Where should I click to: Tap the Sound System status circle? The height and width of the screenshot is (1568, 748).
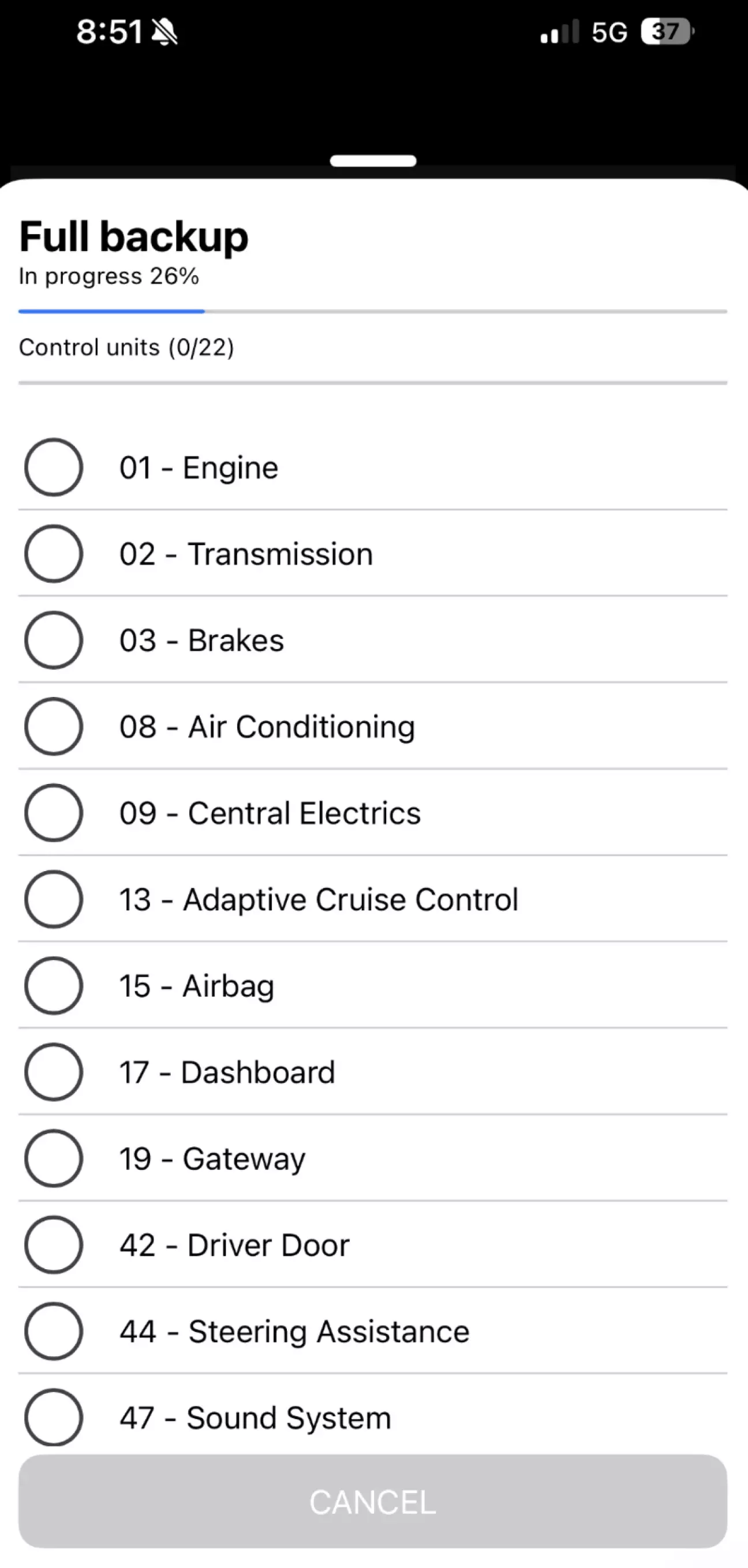[54, 1417]
